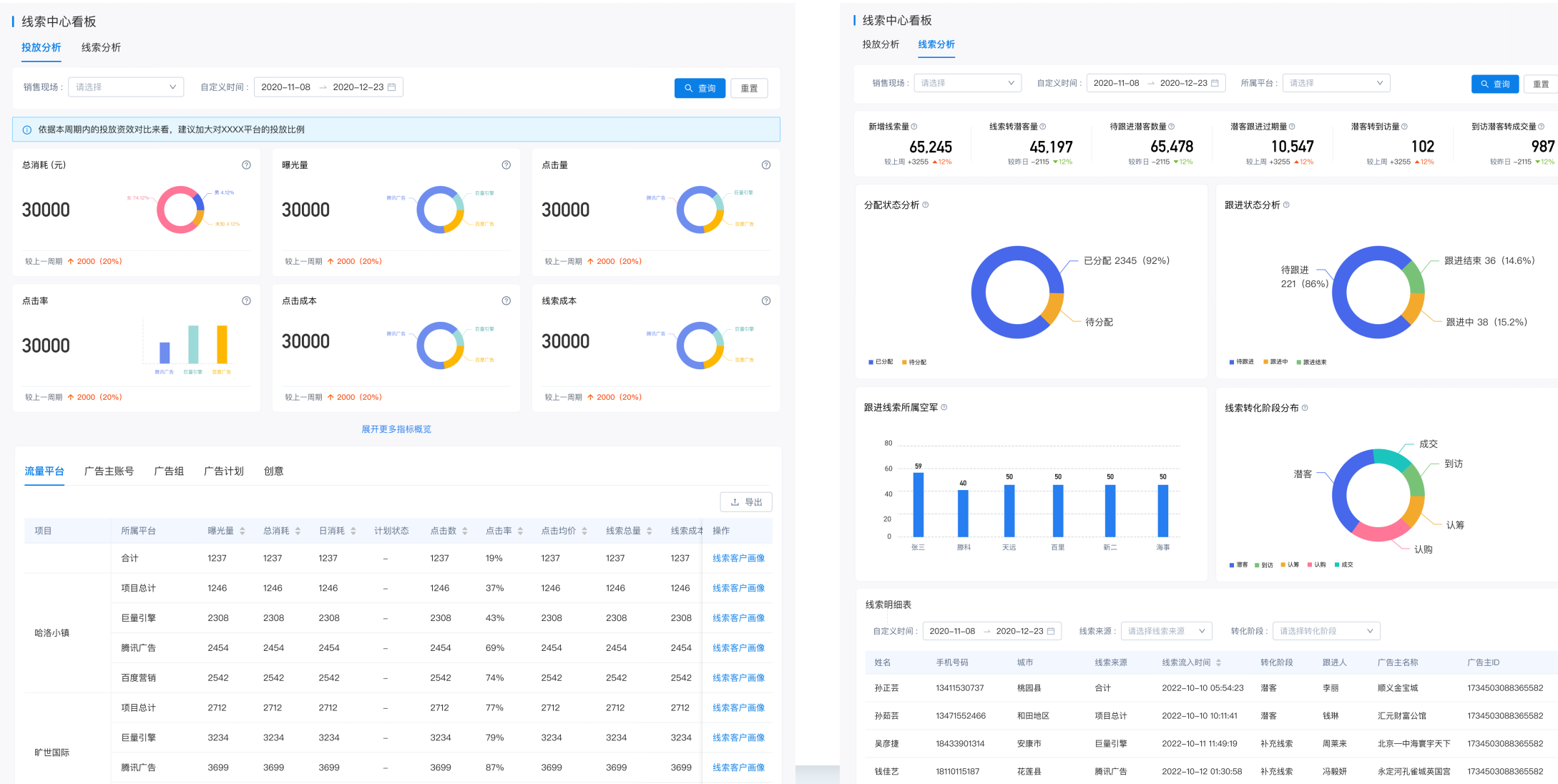1558x784 pixels.
Task: Switch to 广告主账号 tab
Action: click(x=109, y=471)
